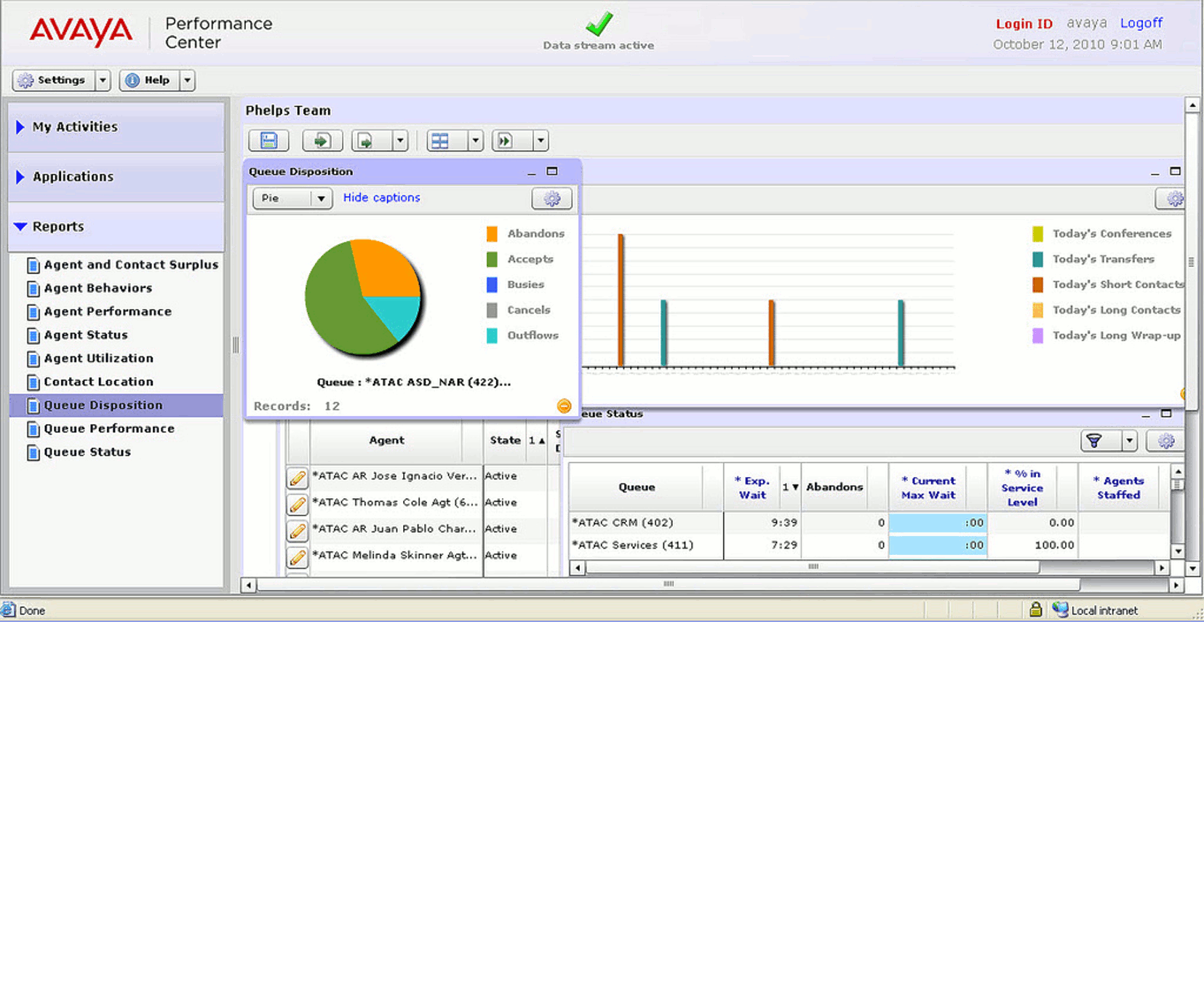Click pencil edit icon for Thomas Cole
1204x992 pixels.
coord(298,503)
